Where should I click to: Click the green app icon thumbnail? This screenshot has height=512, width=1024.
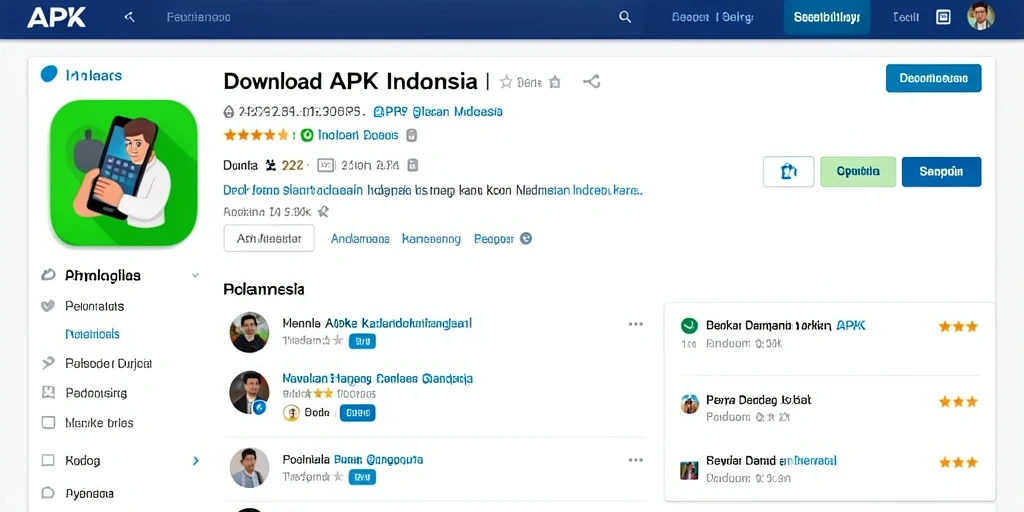(x=123, y=173)
